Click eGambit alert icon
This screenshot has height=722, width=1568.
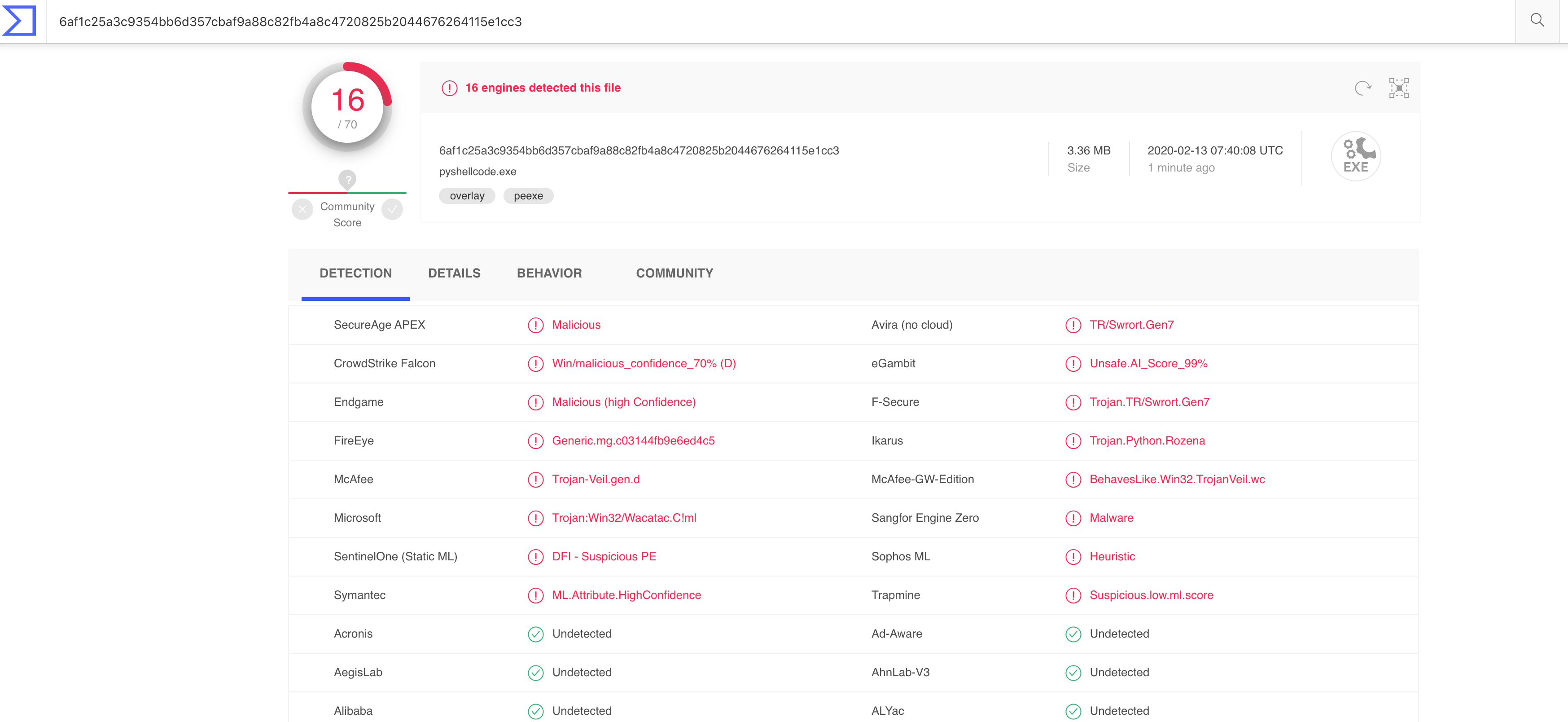1073,364
